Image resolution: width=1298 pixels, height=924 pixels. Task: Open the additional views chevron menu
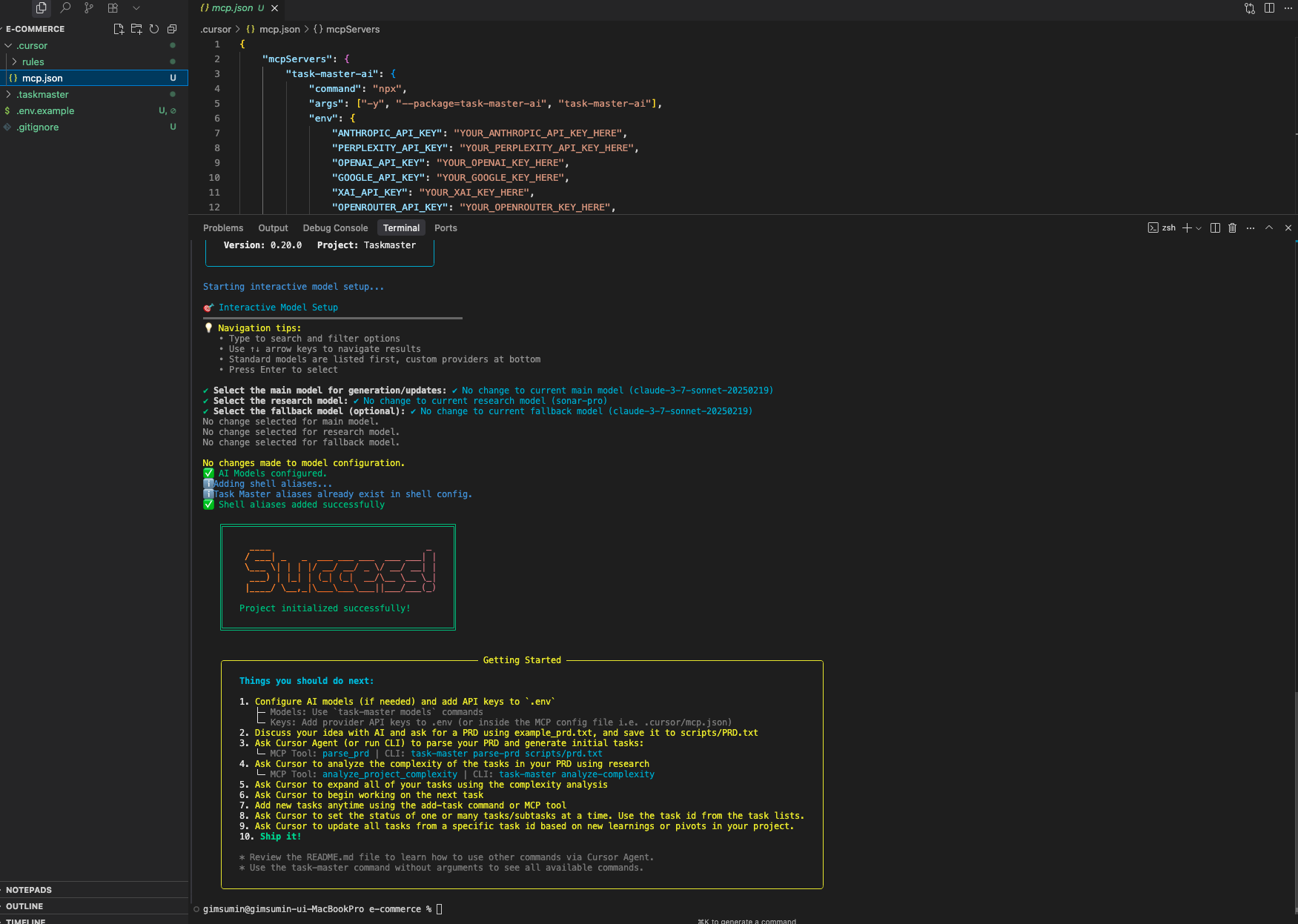(136, 8)
